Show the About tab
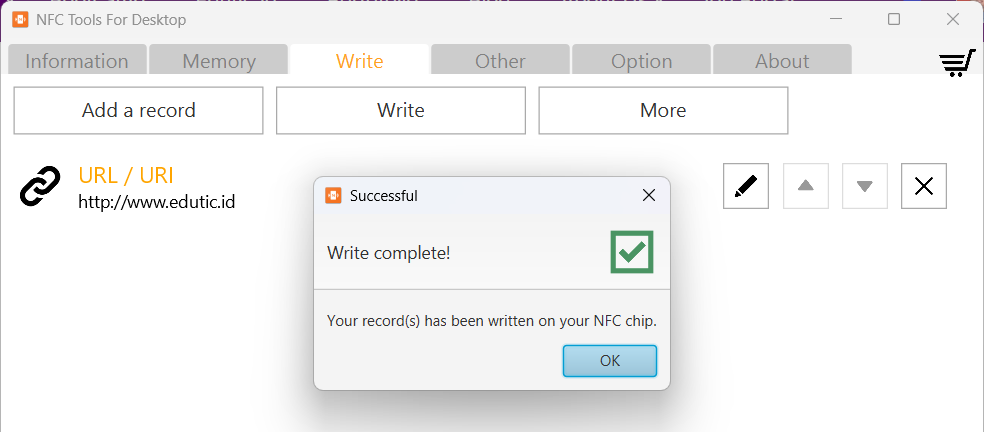The image size is (984, 432). click(x=782, y=61)
